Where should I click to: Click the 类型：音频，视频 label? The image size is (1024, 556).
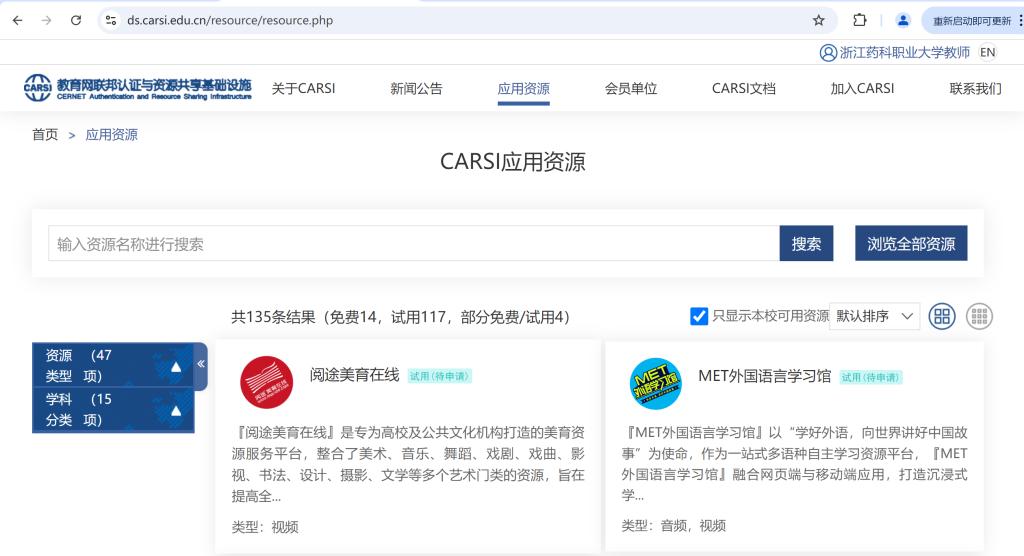pyautogui.click(x=673, y=526)
